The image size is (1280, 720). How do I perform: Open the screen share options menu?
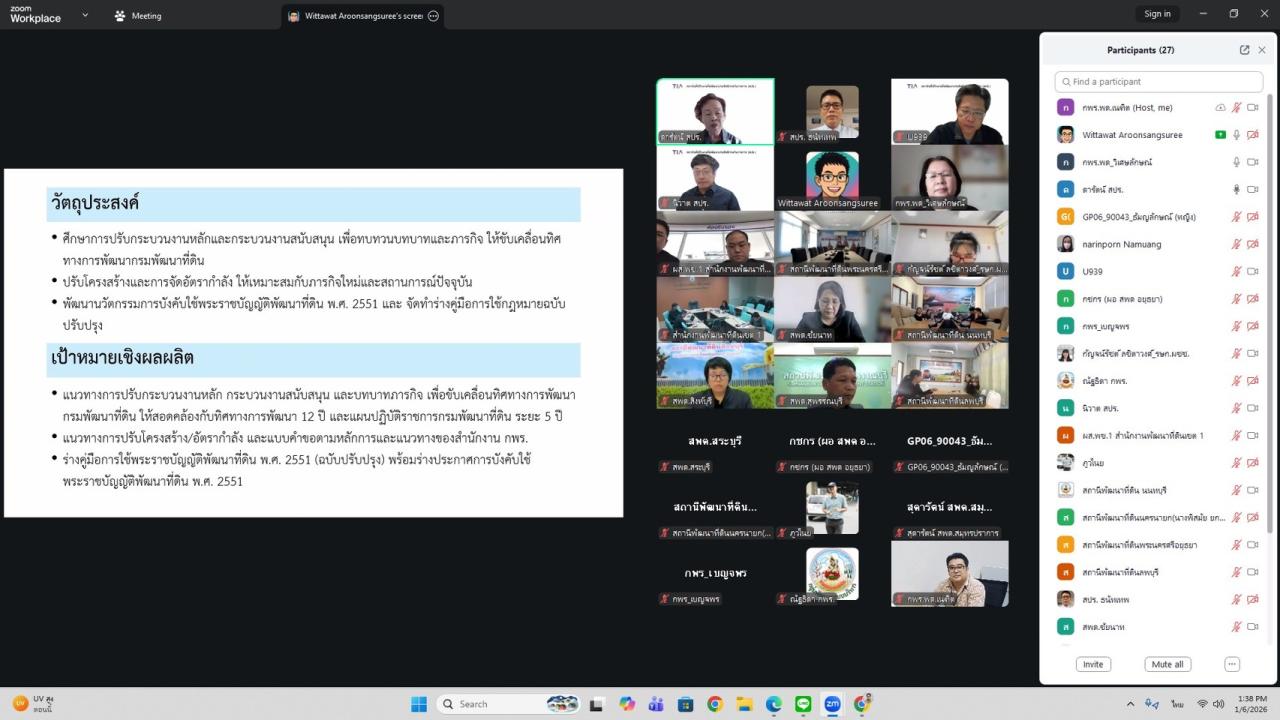433,16
